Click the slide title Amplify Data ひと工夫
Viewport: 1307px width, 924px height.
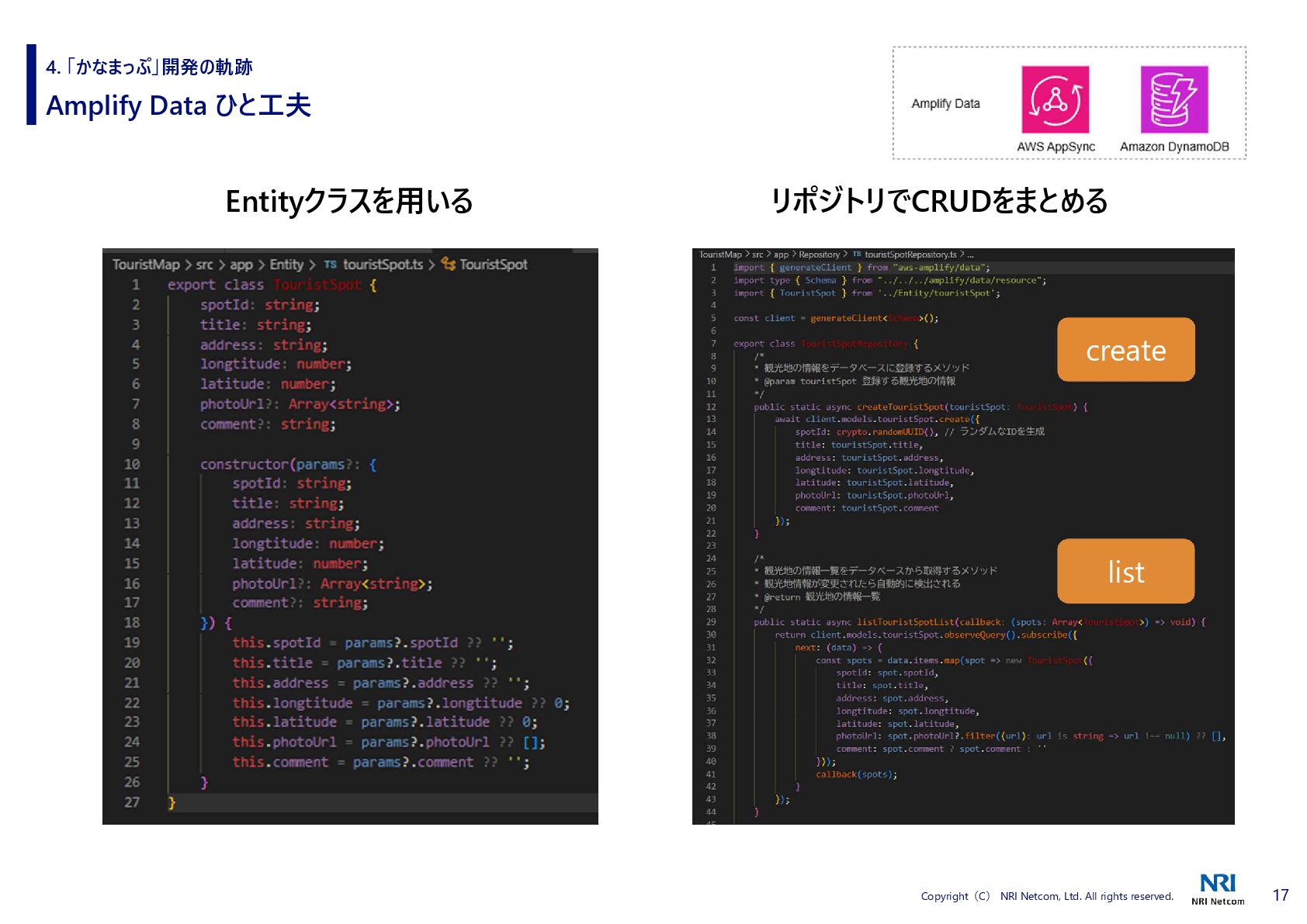coord(179,106)
